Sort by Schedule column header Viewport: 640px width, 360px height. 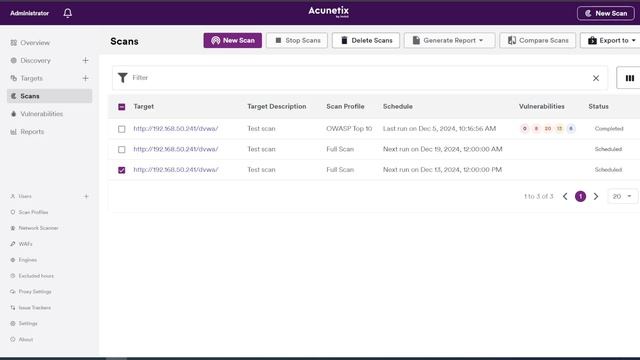(398, 107)
